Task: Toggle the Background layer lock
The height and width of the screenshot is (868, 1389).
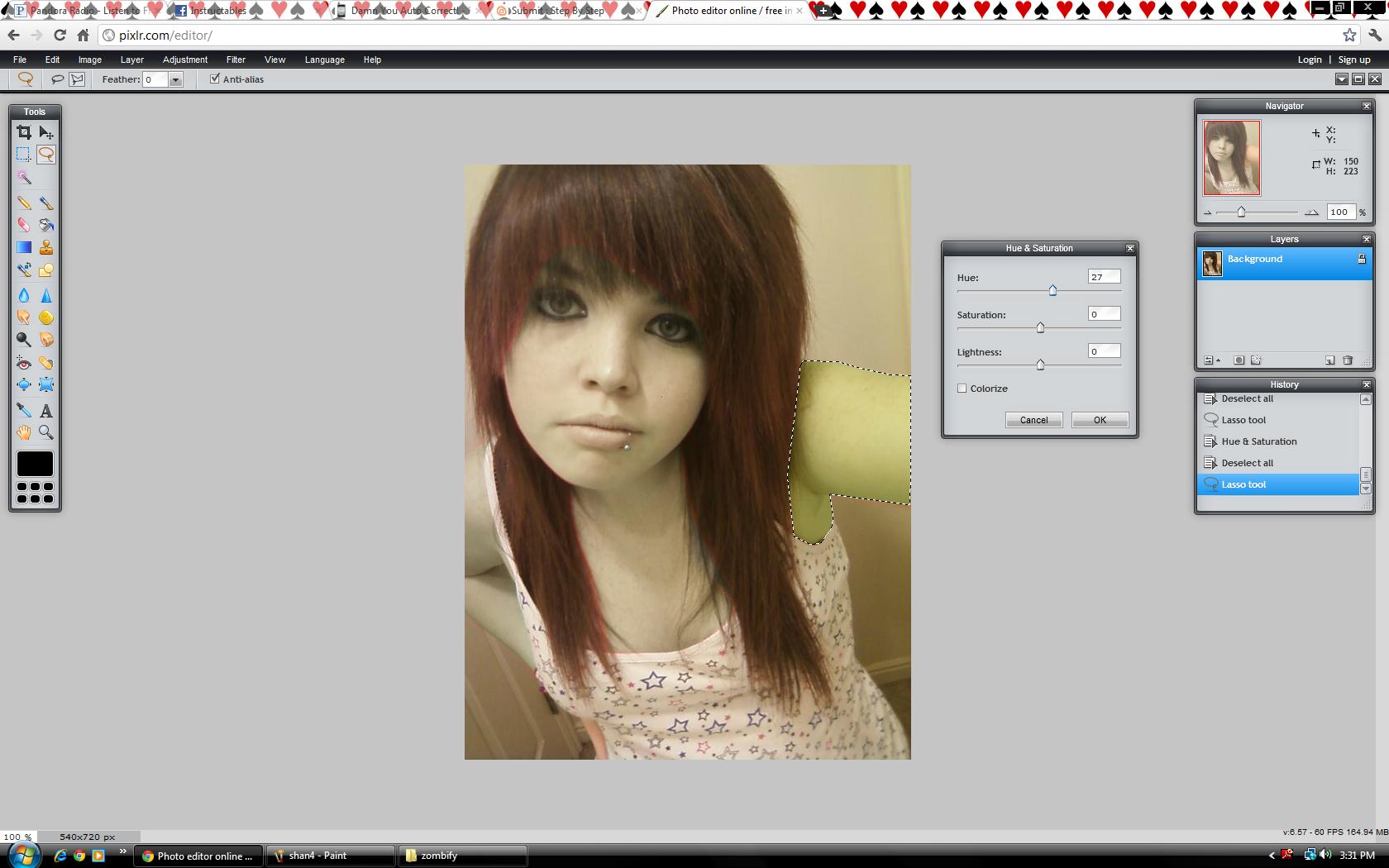Action: (x=1362, y=260)
